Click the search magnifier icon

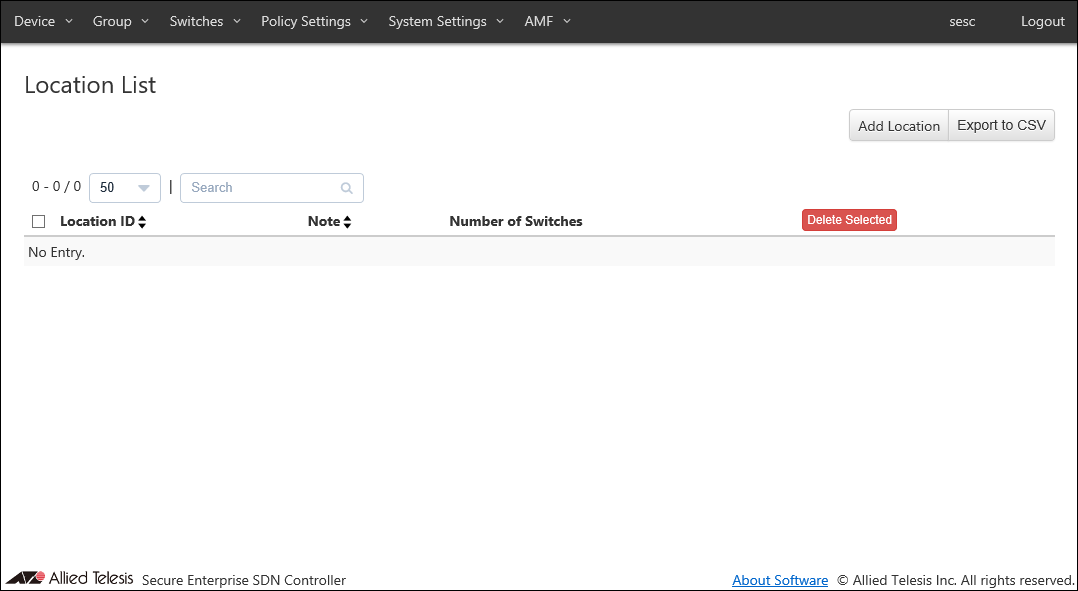click(346, 188)
